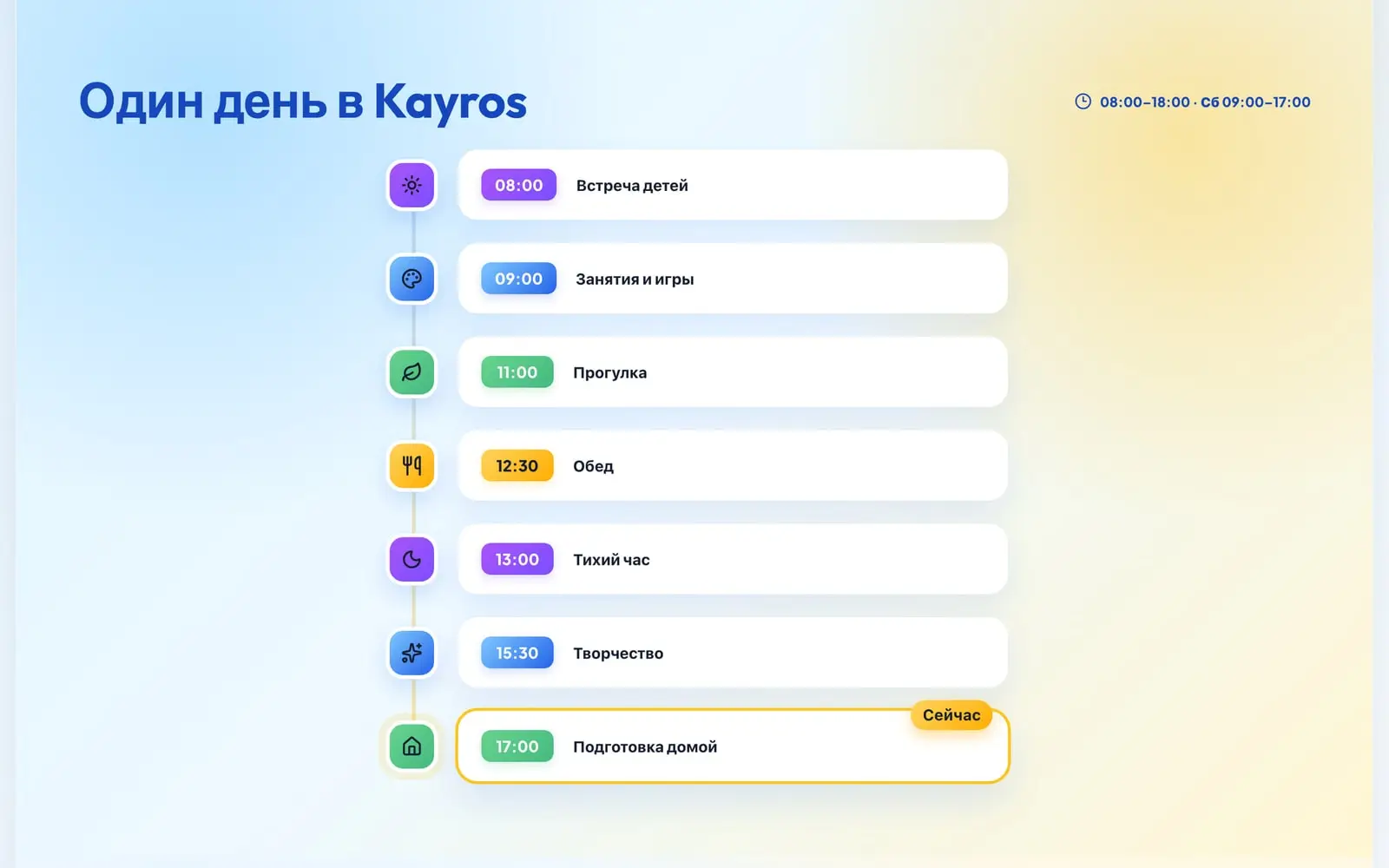Select the 08:00 time badge
This screenshot has height=868, width=1389.
click(x=518, y=185)
